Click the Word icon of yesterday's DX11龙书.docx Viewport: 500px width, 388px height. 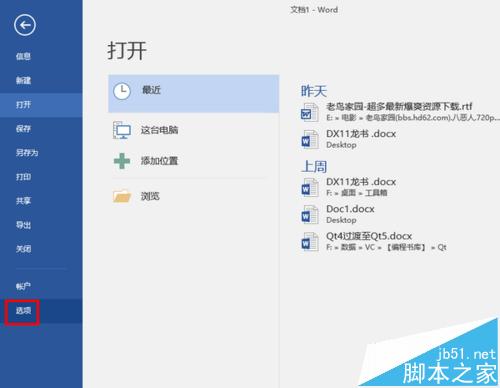(310, 139)
